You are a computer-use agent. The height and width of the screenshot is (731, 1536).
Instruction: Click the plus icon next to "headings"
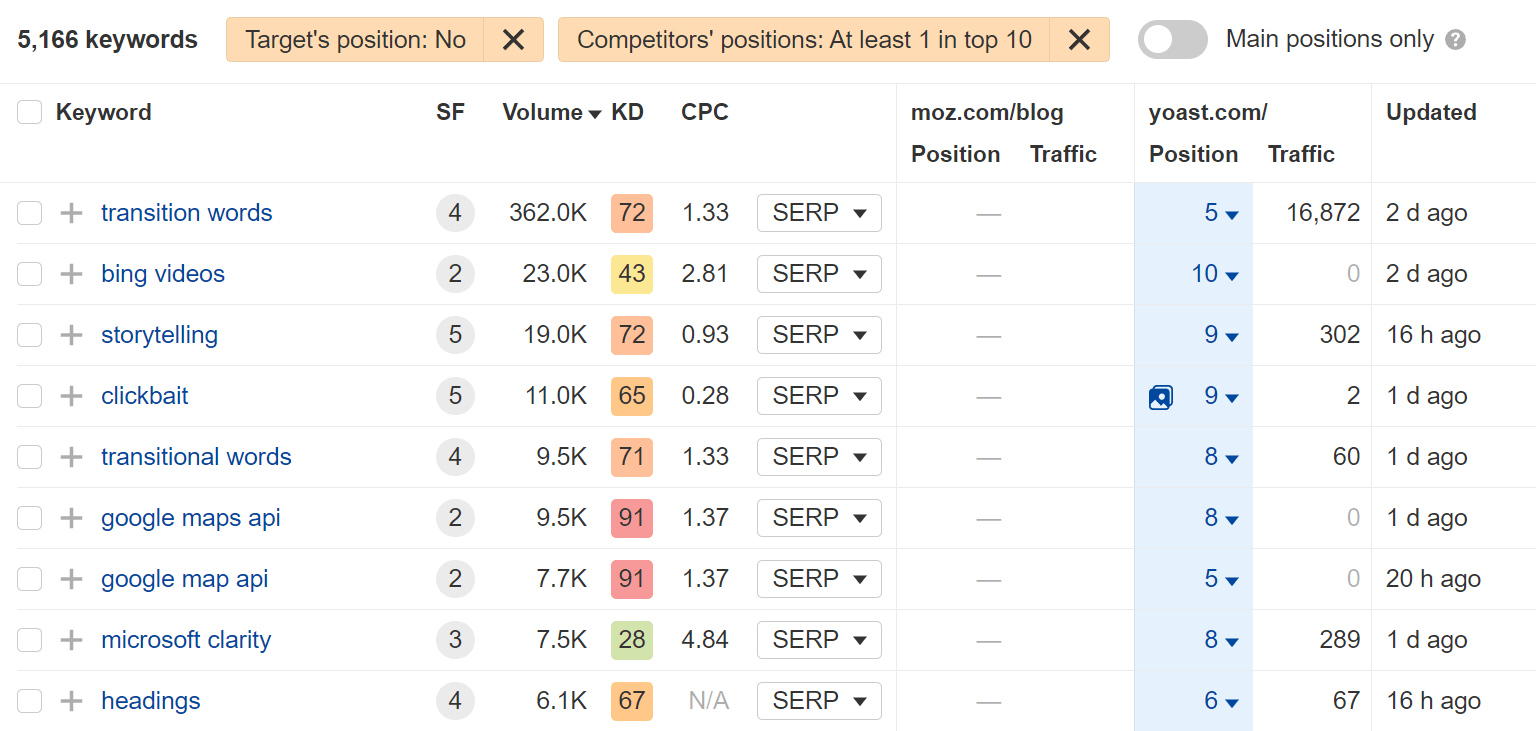[x=70, y=701]
